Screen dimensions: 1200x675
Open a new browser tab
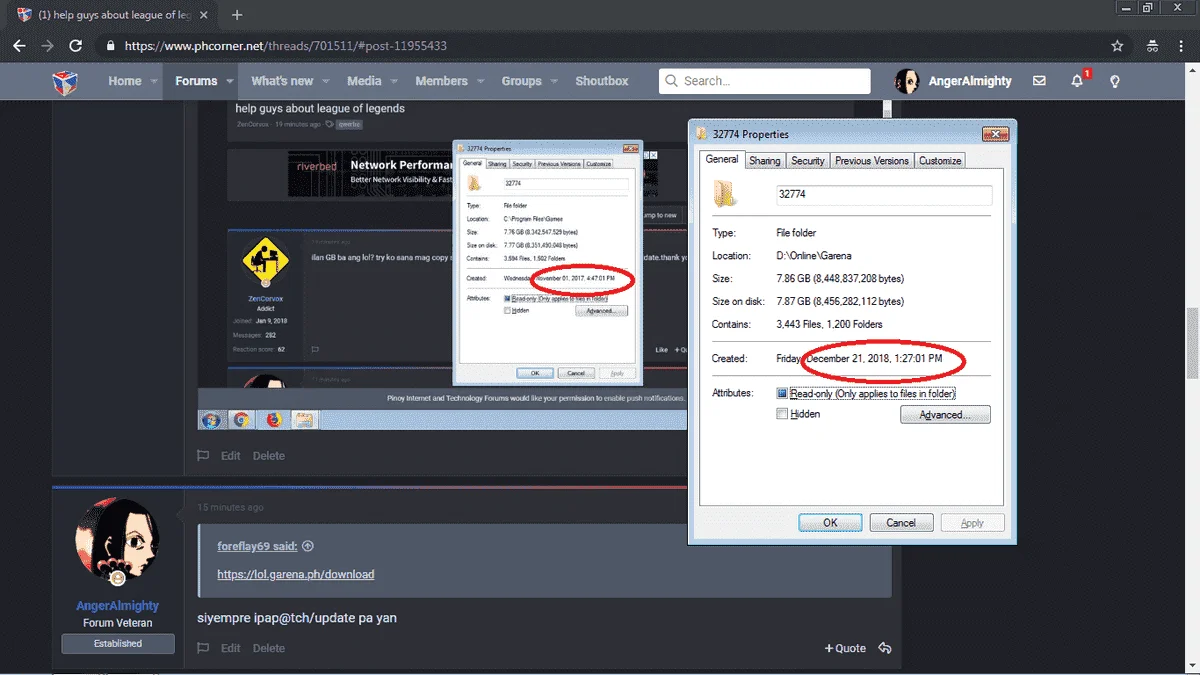237,15
